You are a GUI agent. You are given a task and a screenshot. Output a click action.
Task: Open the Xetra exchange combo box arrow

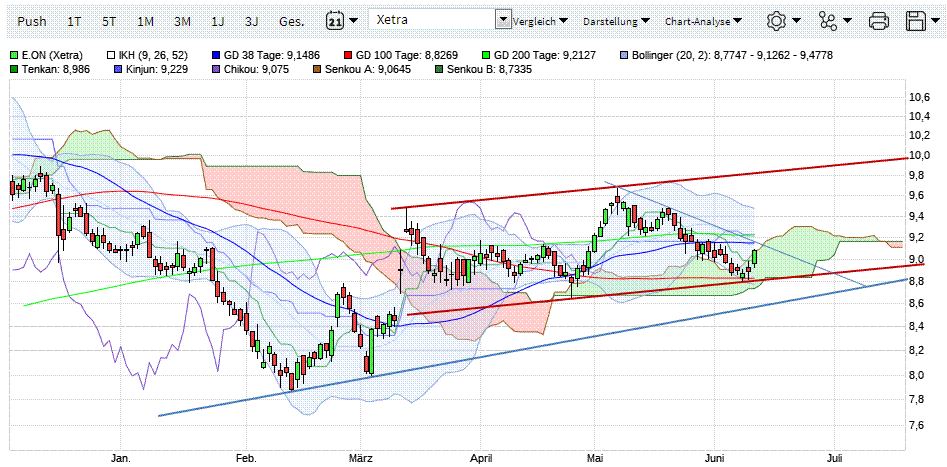pyautogui.click(x=503, y=20)
